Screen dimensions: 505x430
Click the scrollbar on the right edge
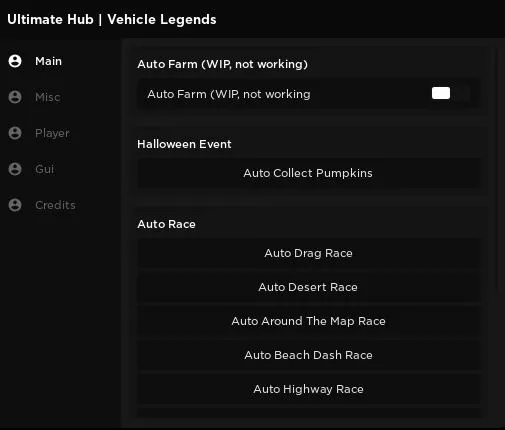499,170
